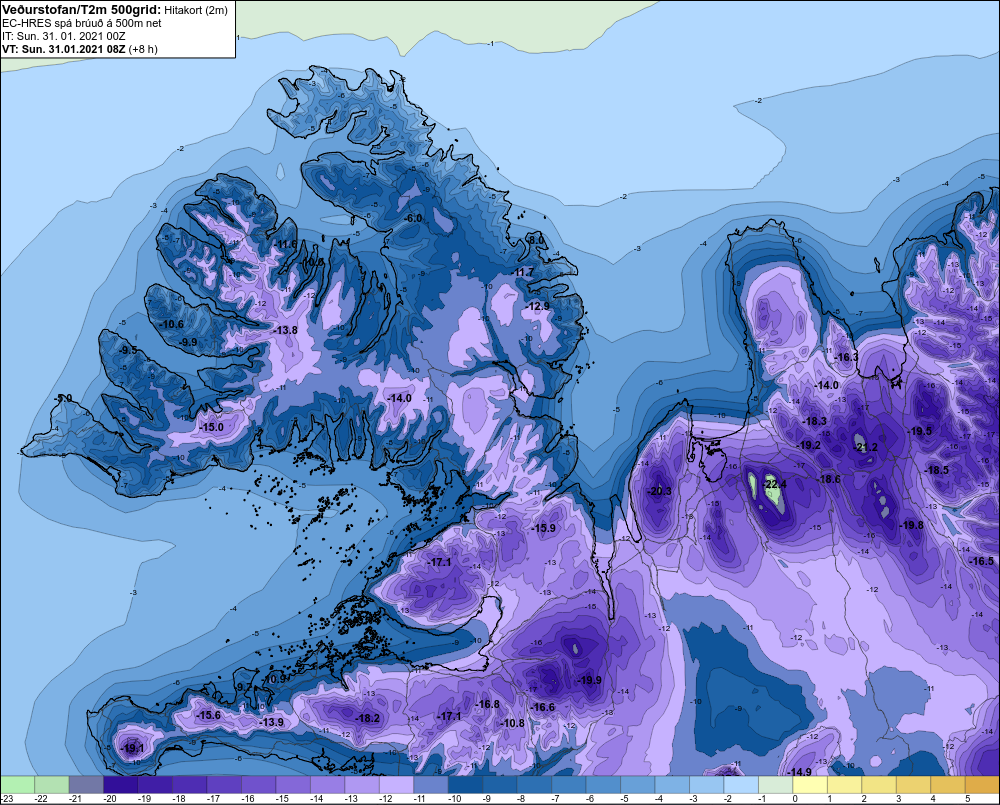The width and height of the screenshot is (1000, 805).
Task: Click the -15.6 temperature value
Action: point(209,715)
